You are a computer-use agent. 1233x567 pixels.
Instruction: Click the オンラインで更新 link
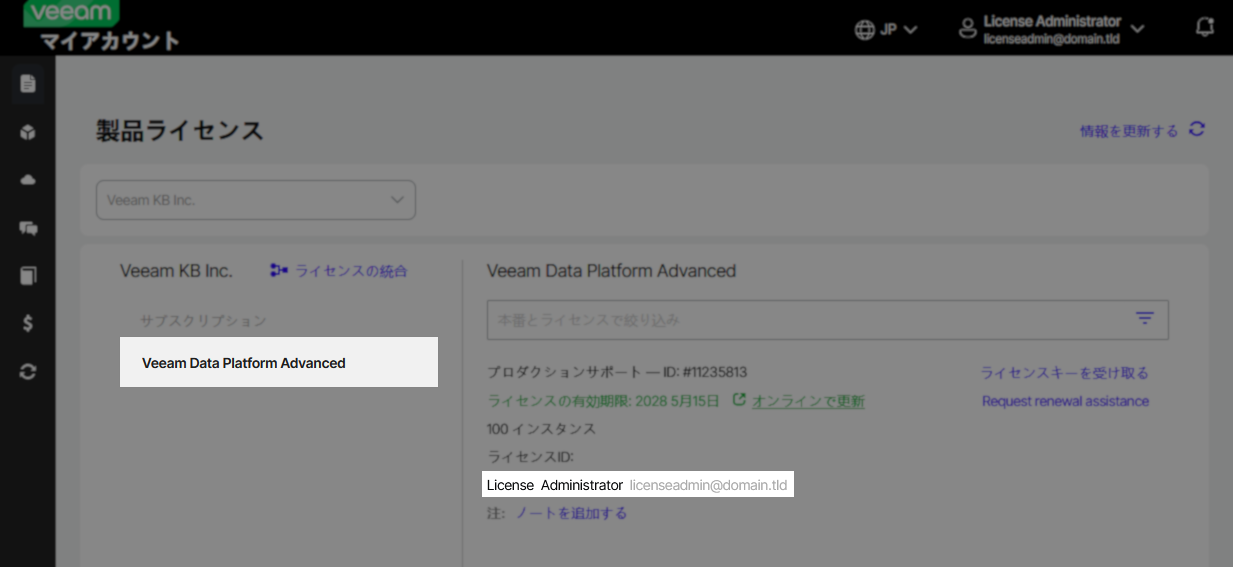[x=808, y=401]
